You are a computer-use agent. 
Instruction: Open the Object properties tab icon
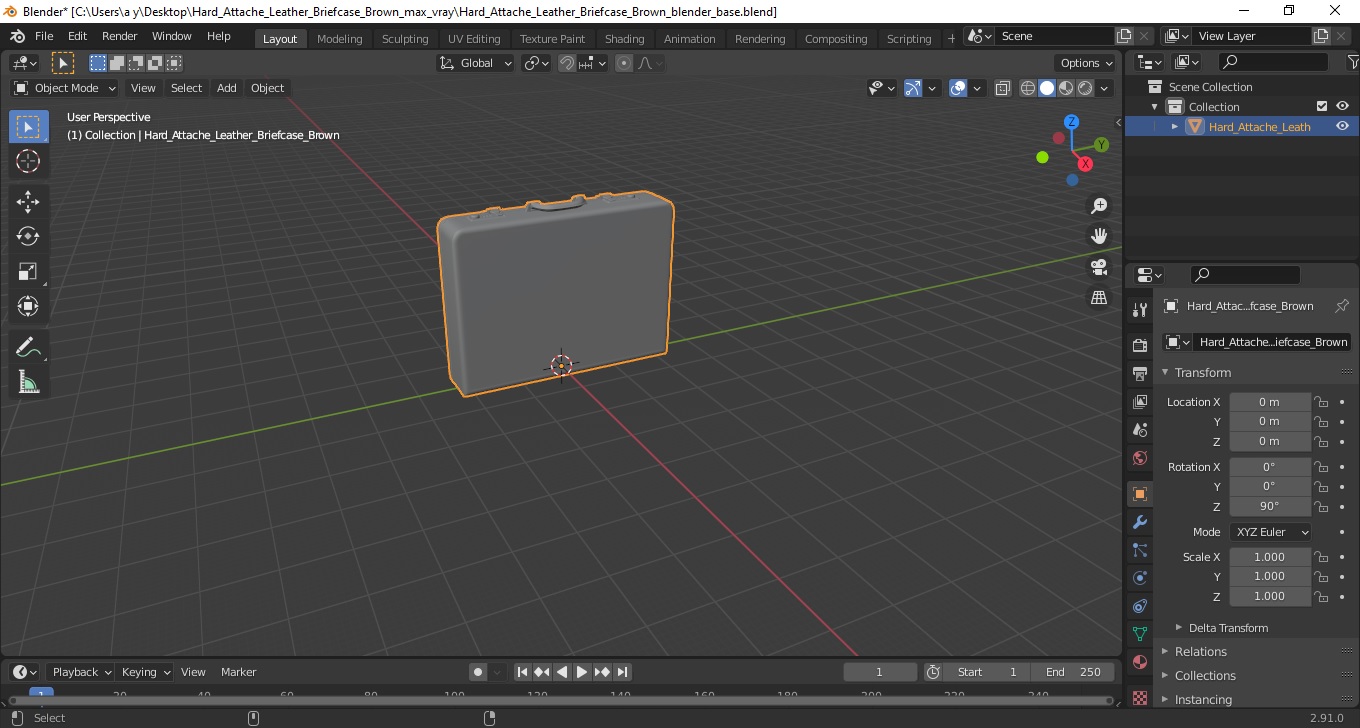(1139, 494)
